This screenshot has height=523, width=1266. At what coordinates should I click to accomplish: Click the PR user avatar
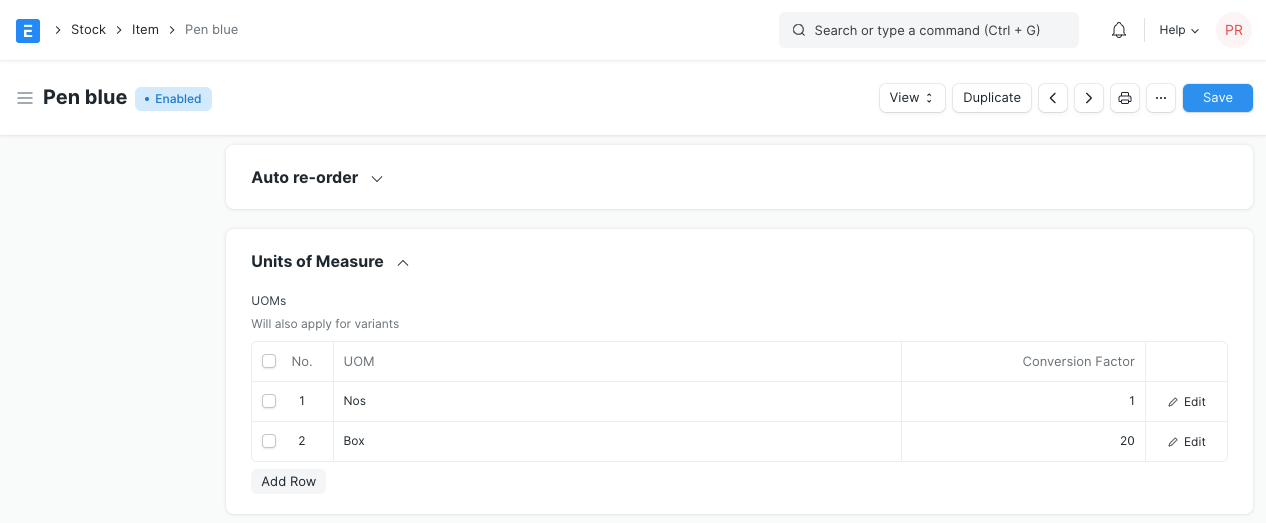tap(1233, 30)
